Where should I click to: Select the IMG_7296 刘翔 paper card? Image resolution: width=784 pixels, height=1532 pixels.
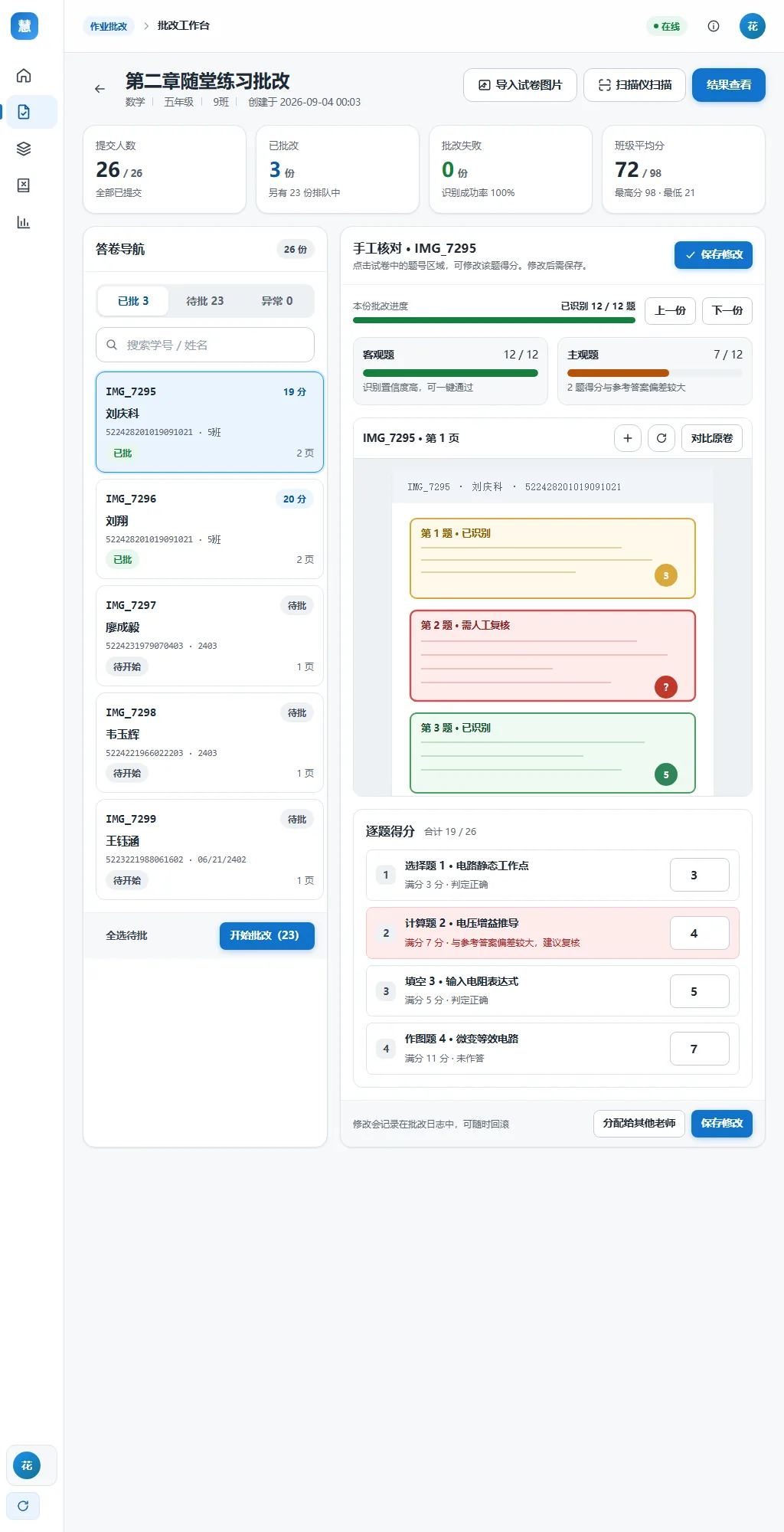click(x=210, y=529)
